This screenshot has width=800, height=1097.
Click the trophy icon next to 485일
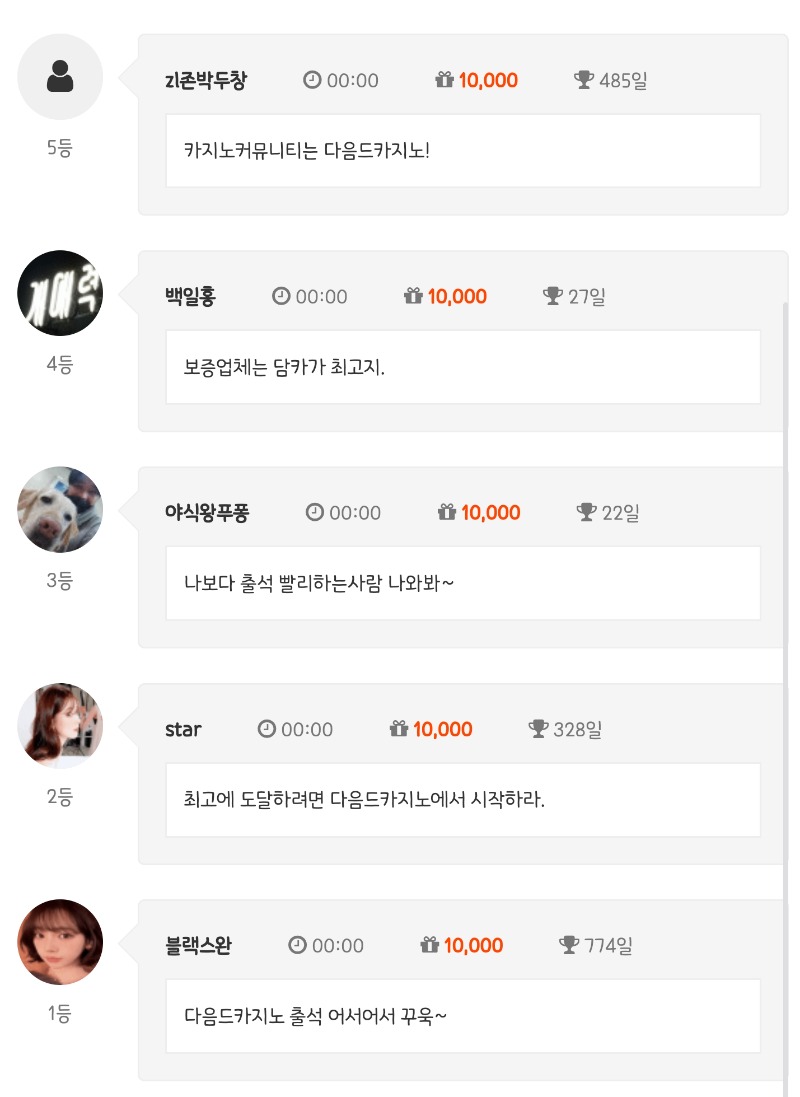pos(585,80)
